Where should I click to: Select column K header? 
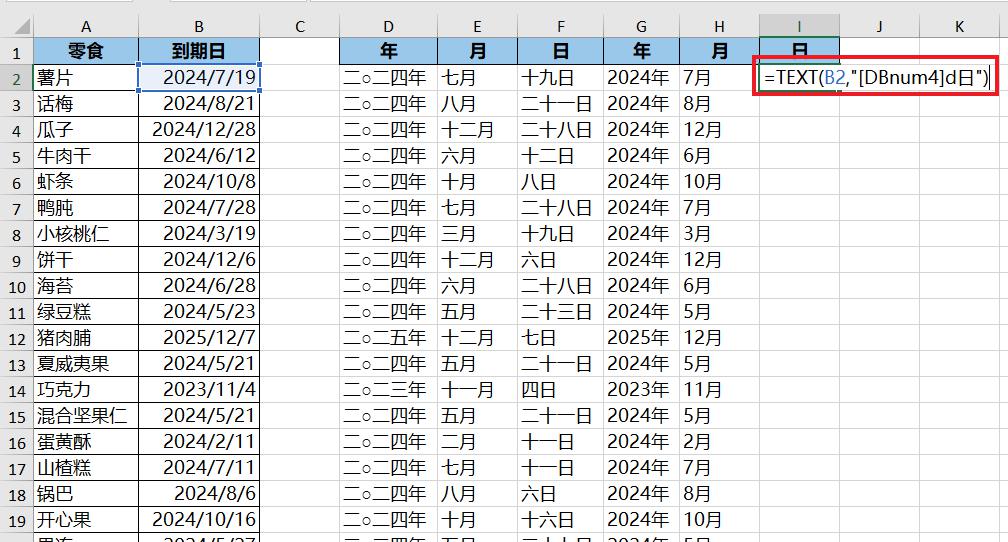tap(959, 26)
